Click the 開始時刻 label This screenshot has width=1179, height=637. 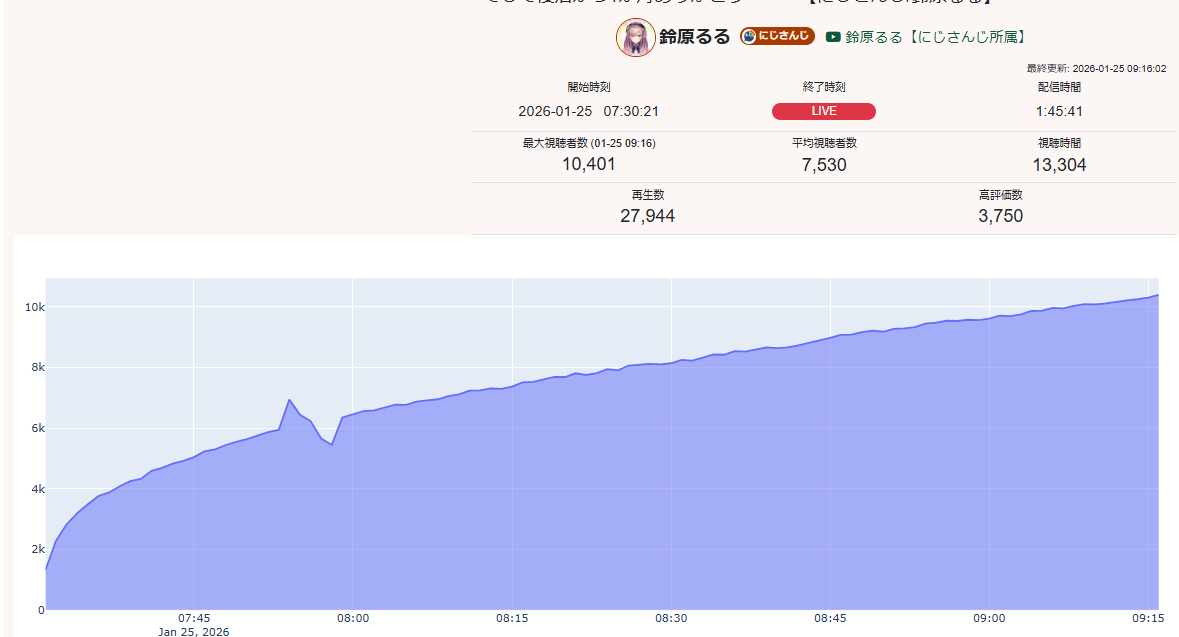click(x=589, y=87)
